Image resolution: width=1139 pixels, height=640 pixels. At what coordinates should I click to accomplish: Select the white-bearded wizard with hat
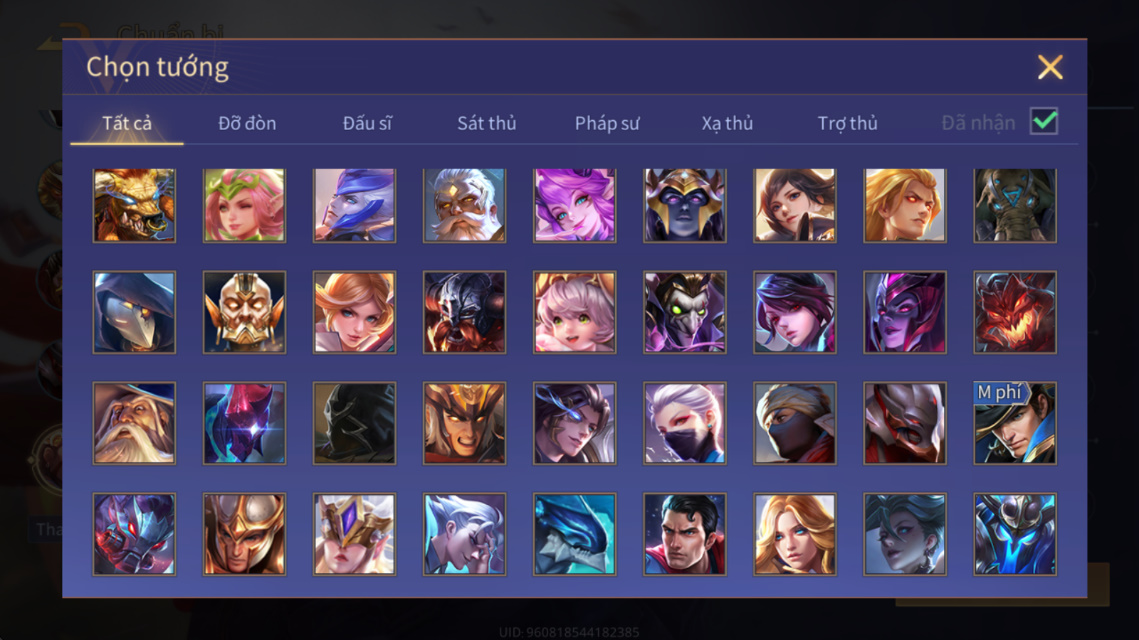[x=134, y=423]
